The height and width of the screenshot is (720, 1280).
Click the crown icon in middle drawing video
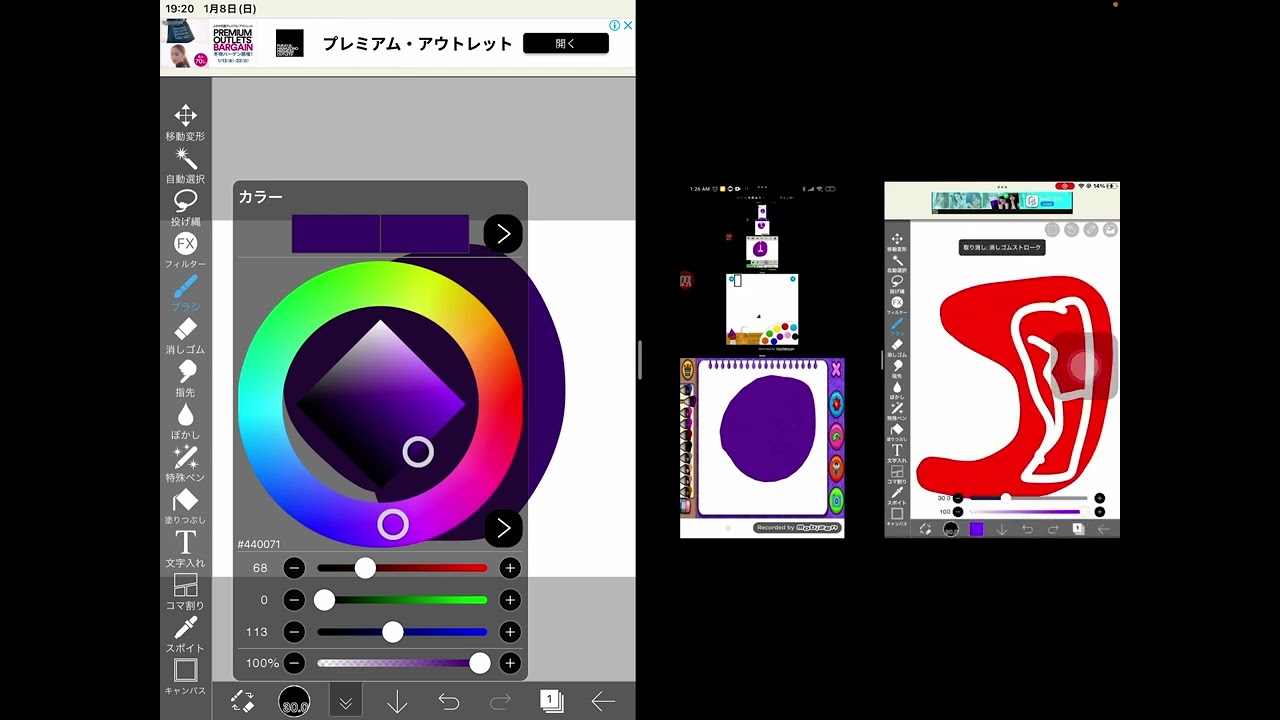click(x=688, y=370)
